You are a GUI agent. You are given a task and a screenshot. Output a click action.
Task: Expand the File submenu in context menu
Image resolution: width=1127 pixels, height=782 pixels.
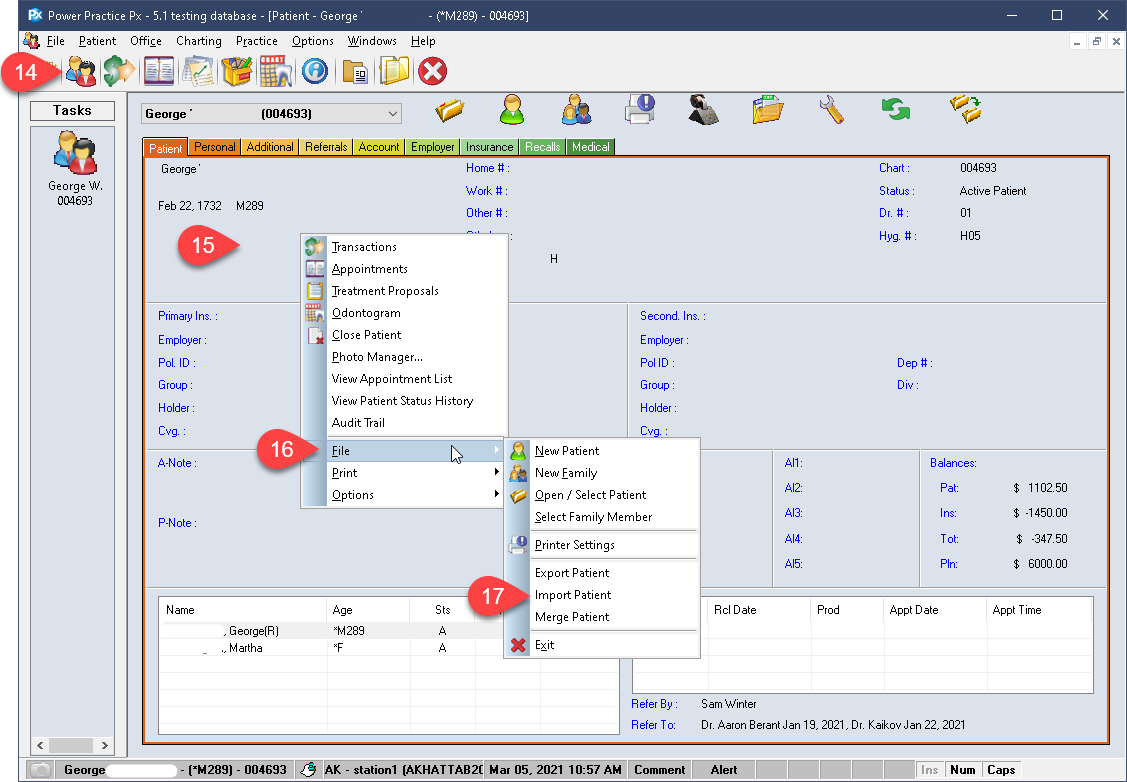click(x=415, y=451)
